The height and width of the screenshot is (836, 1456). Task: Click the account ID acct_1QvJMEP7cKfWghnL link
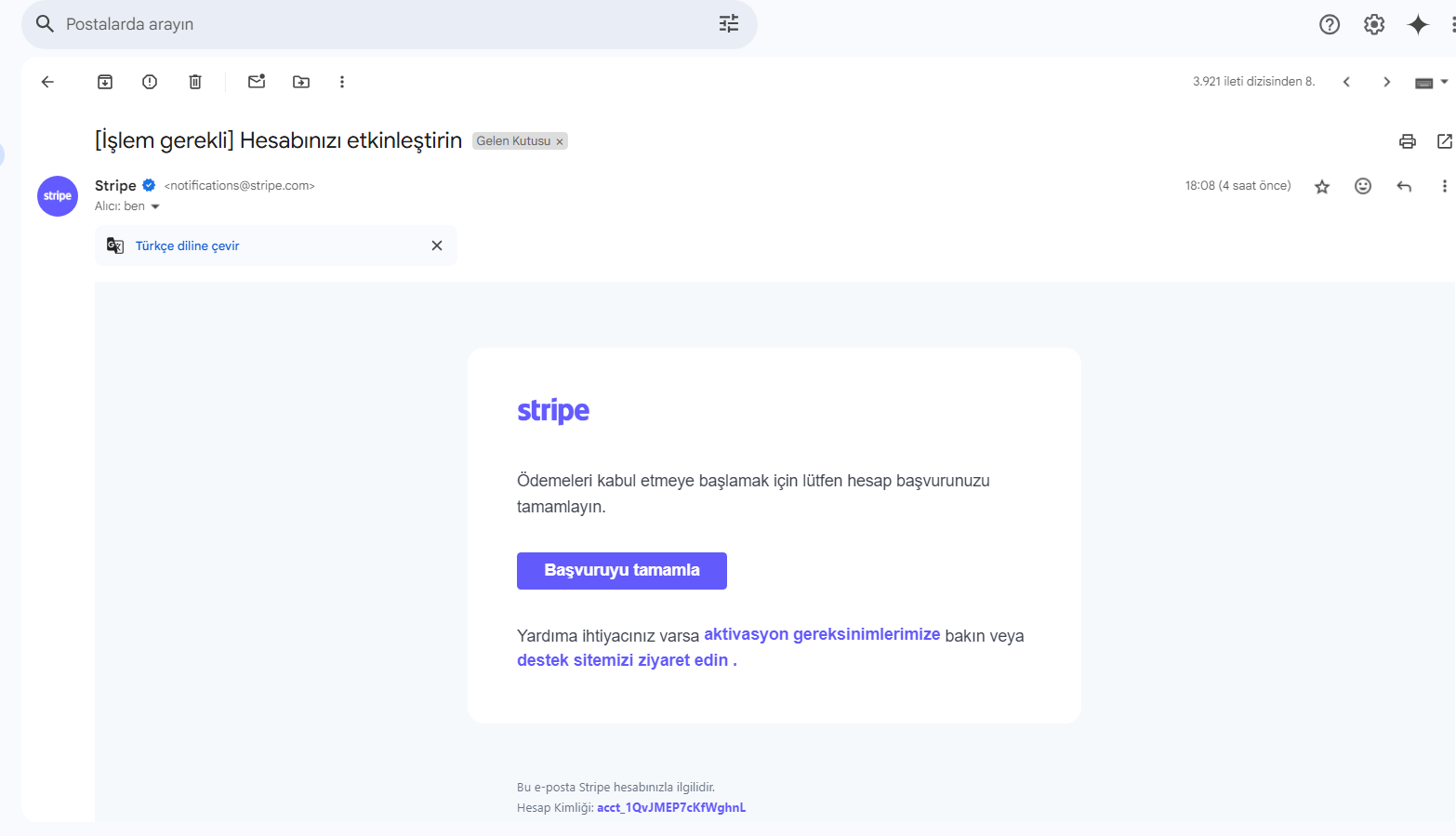pos(671,807)
